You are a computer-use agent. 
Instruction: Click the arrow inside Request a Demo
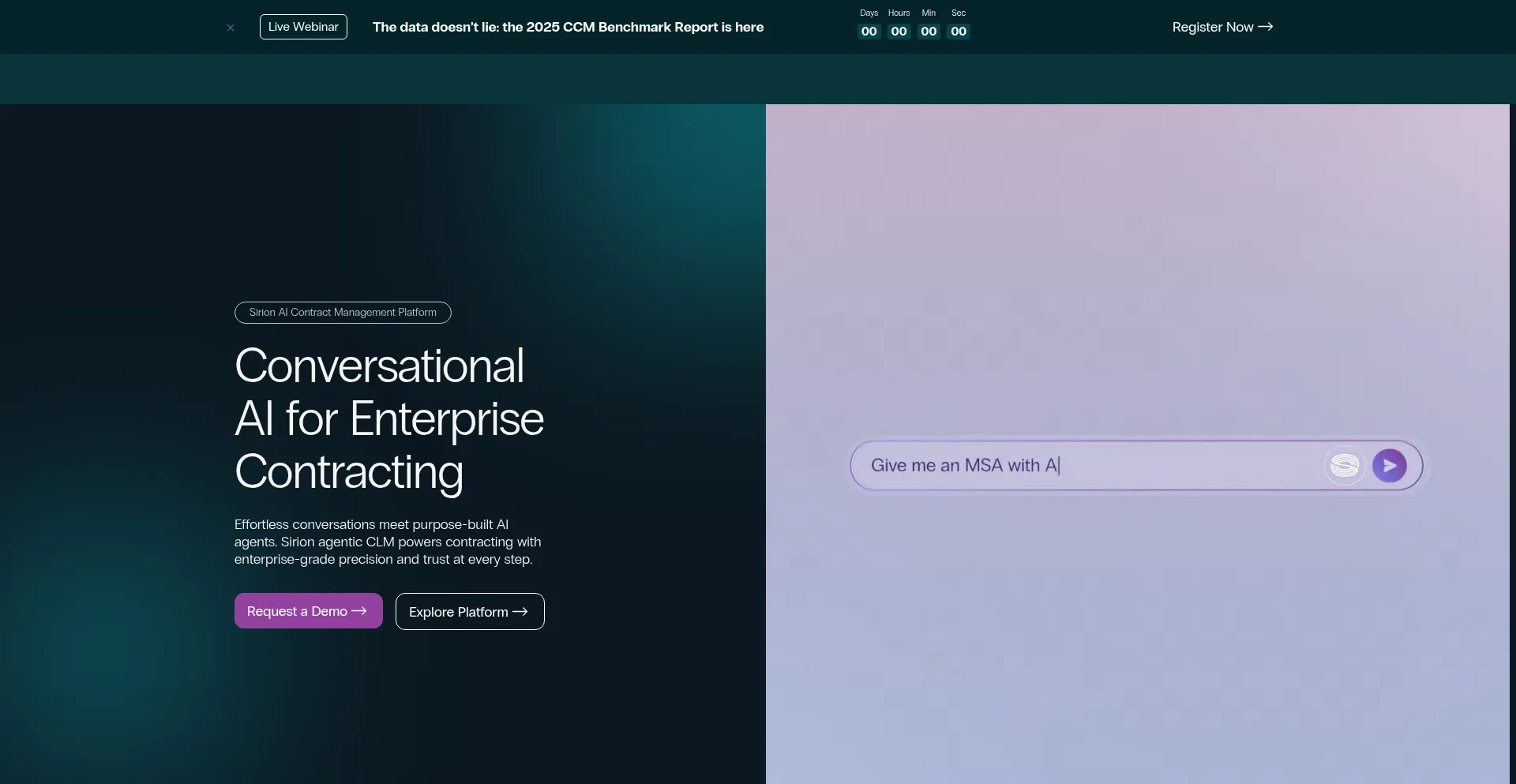pyautogui.click(x=359, y=611)
